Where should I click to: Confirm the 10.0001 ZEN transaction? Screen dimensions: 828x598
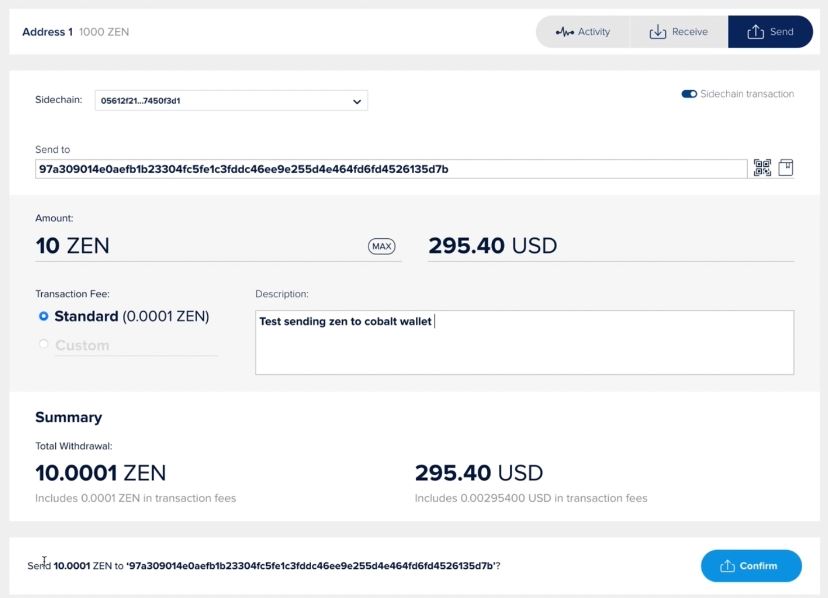(x=751, y=566)
